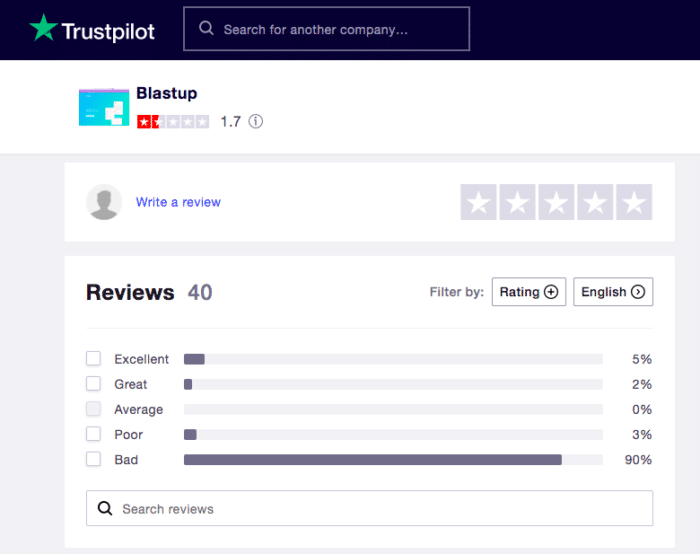Click the red star rating for Blastup

[x=173, y=121]
